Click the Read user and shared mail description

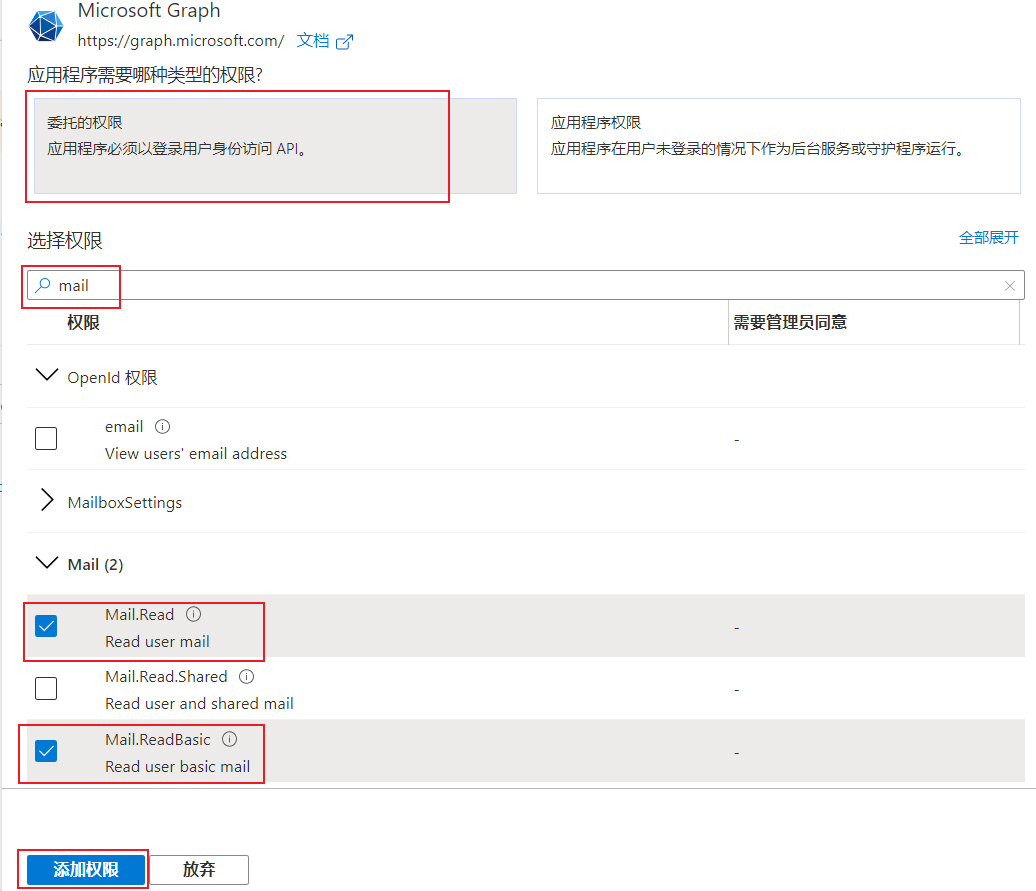click(x=200, y=703)
